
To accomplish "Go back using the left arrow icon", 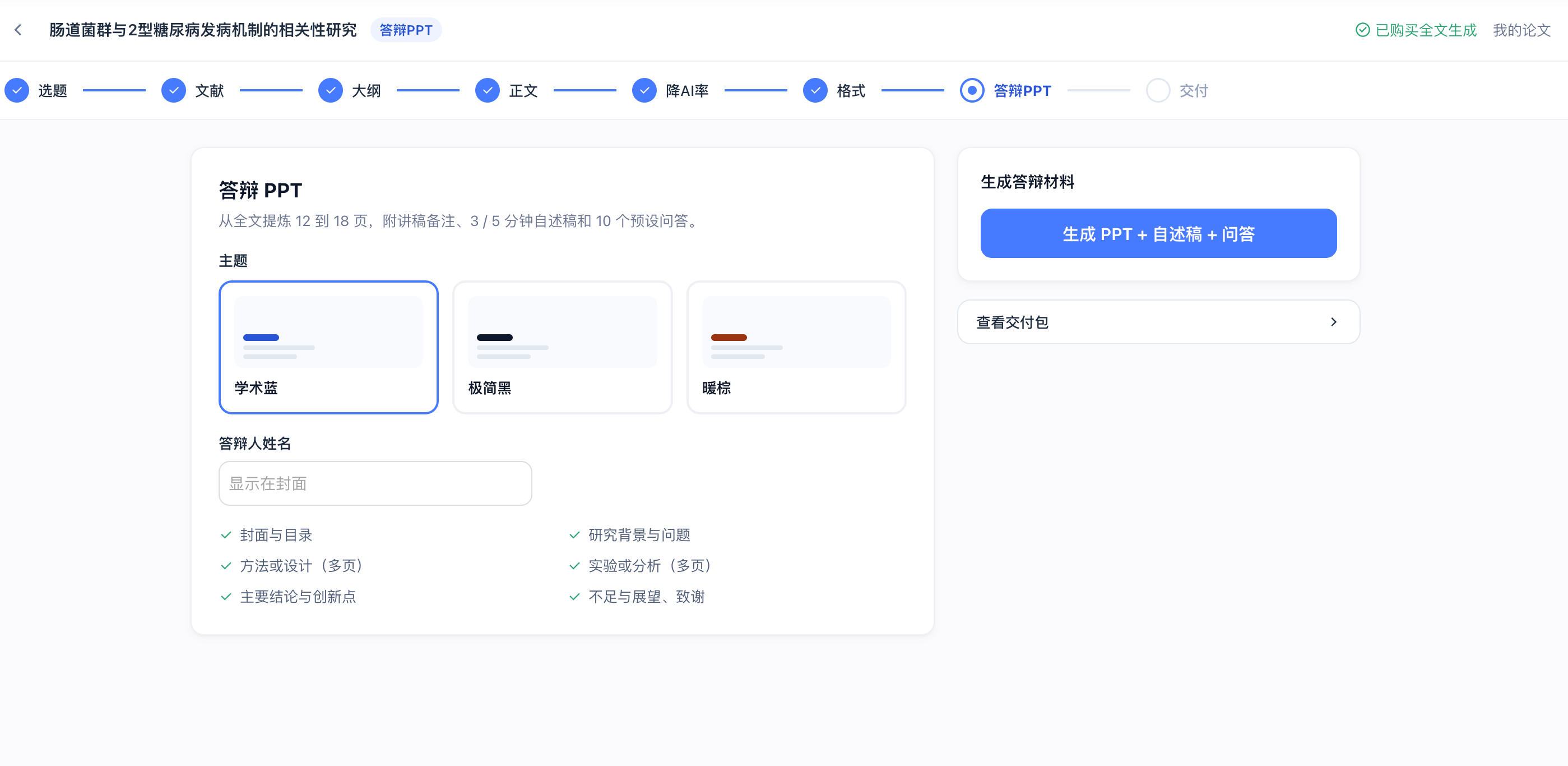I will coord(18,30).
